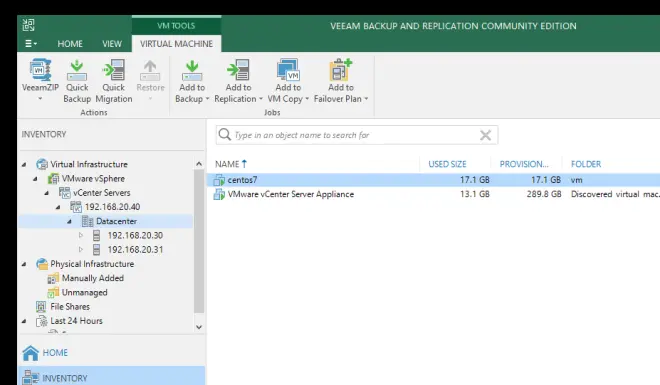This screenshot has width=660, height=385.
Task: Click the 289.8 GB provisioned size cell
Action: [544, 194]
